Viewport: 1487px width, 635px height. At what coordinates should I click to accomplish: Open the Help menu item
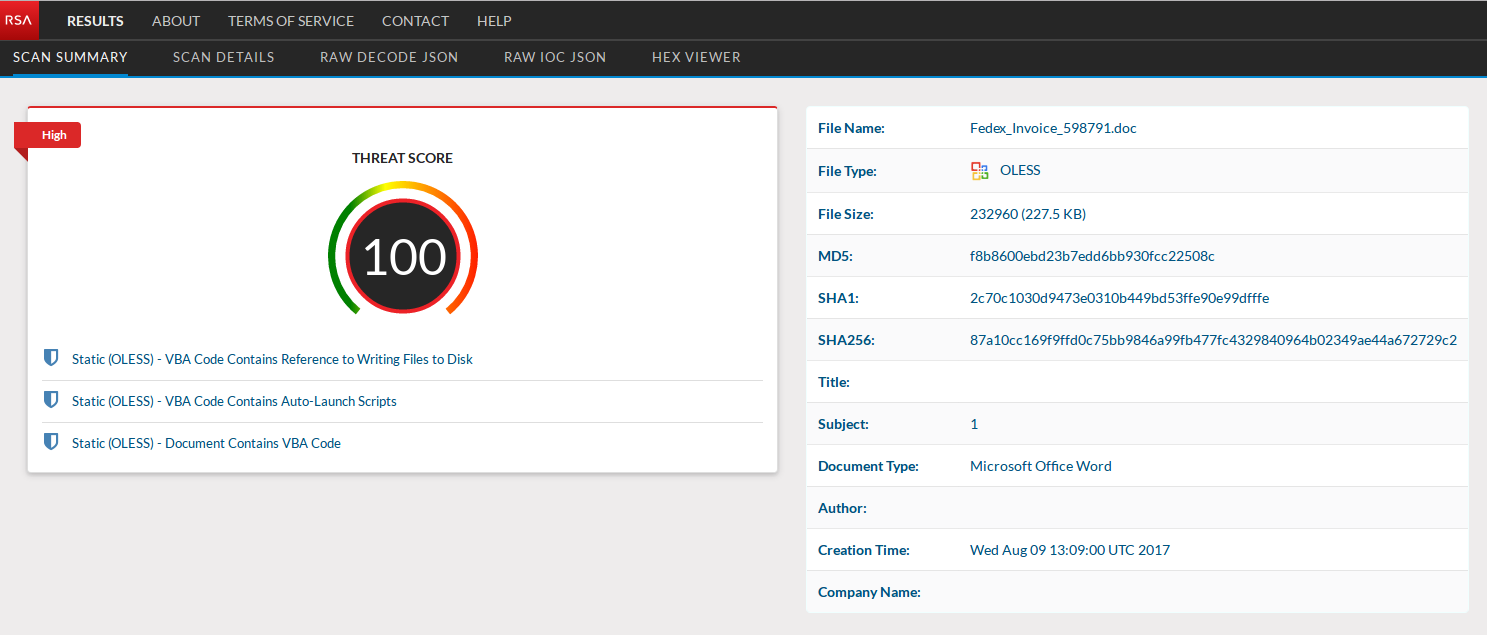click(494, 21)
